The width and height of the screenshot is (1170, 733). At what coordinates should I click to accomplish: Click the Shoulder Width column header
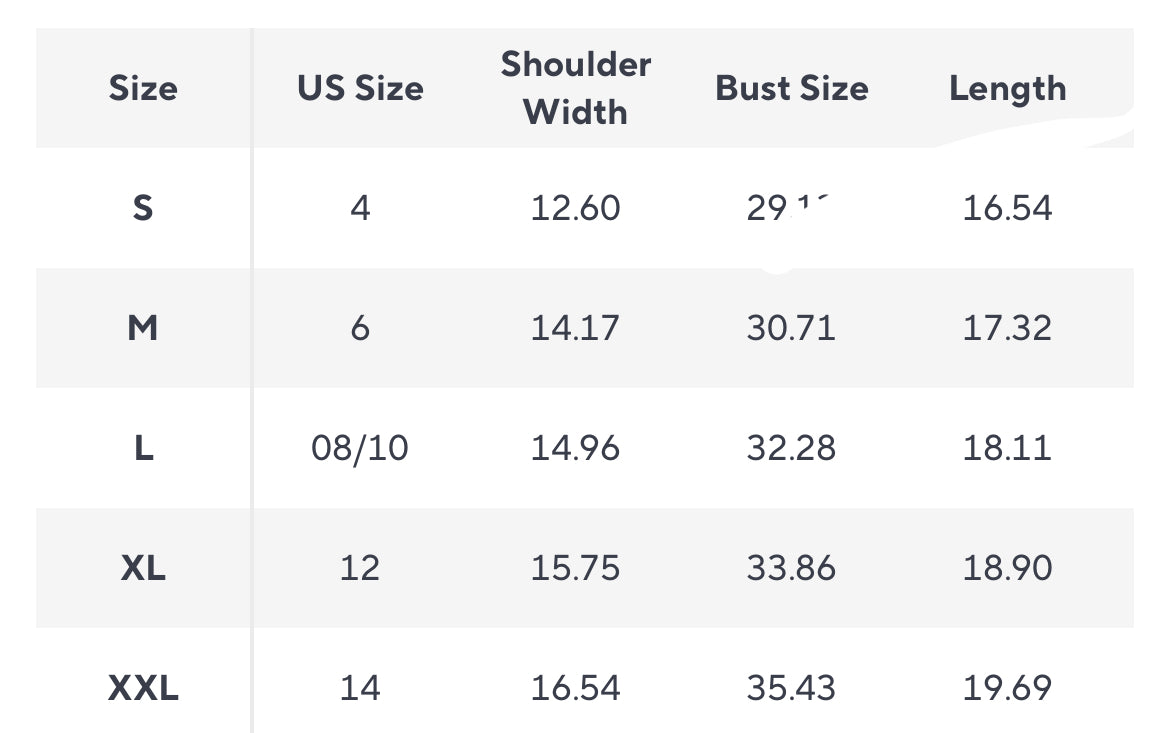click(575, 88)
